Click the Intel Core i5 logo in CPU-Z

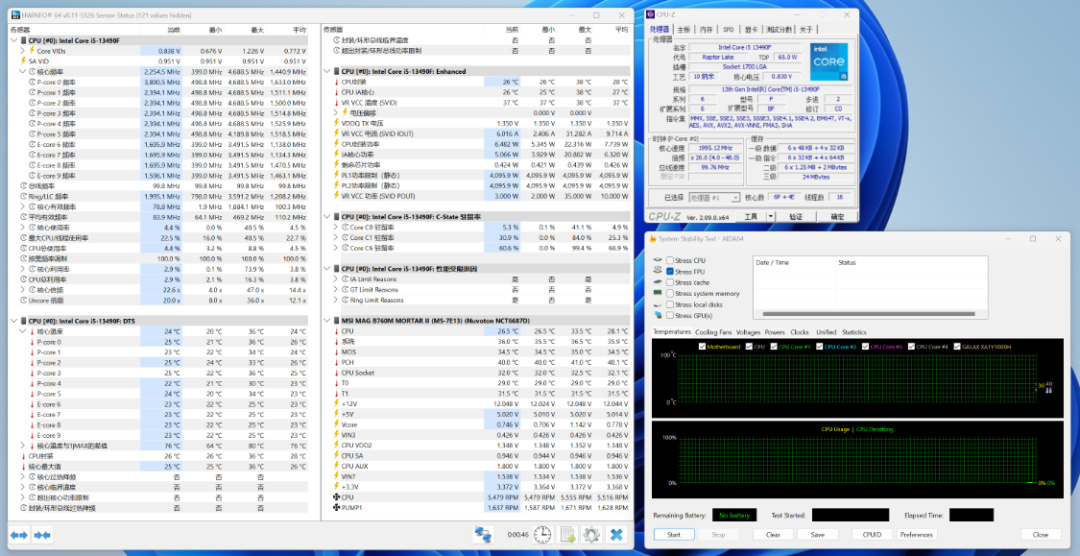click(x=827, y=61)
